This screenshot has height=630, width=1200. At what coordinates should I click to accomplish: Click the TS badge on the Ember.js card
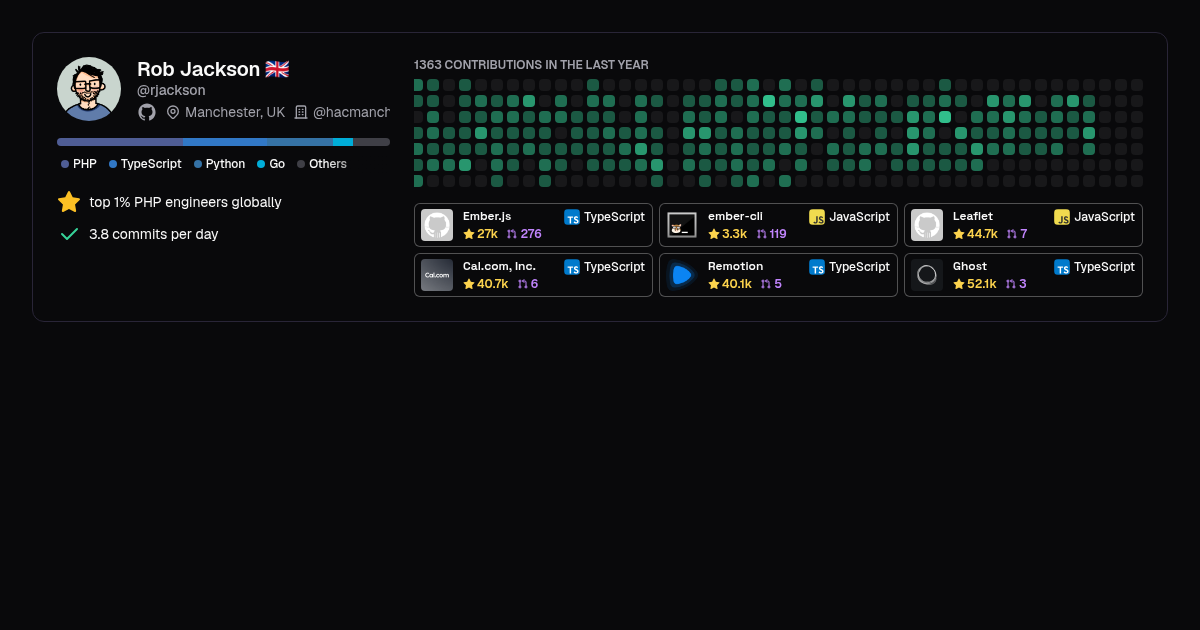[572, 217]
